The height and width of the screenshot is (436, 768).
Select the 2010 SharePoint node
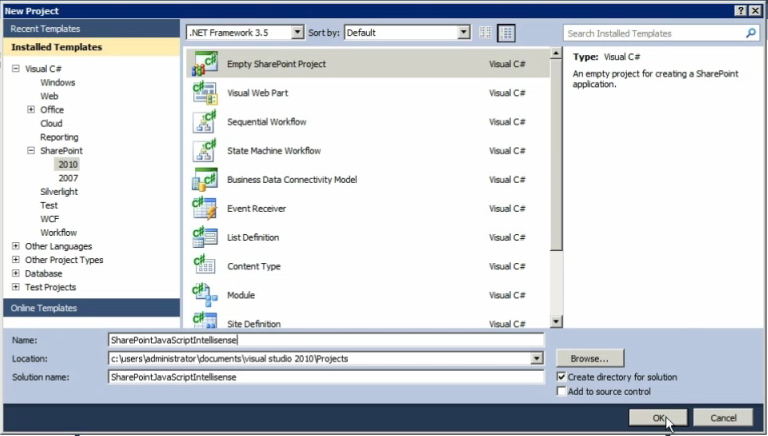coord(68,165)
